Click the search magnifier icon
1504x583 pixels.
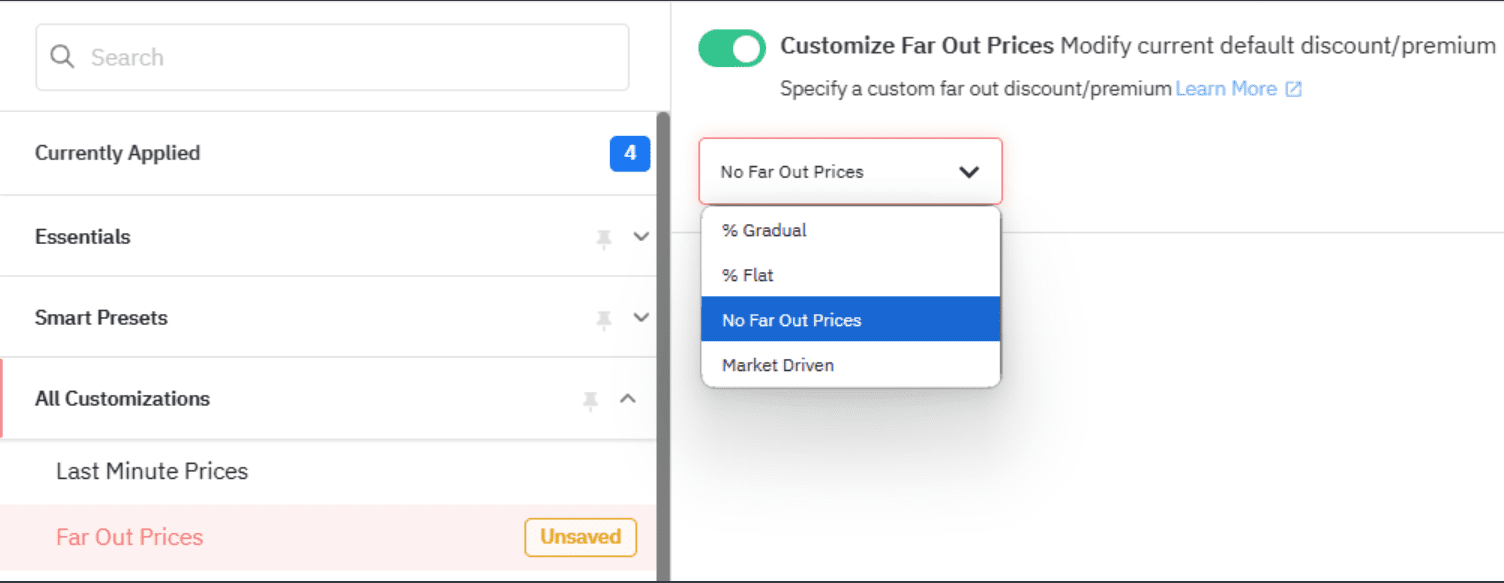tap(61, 57)
